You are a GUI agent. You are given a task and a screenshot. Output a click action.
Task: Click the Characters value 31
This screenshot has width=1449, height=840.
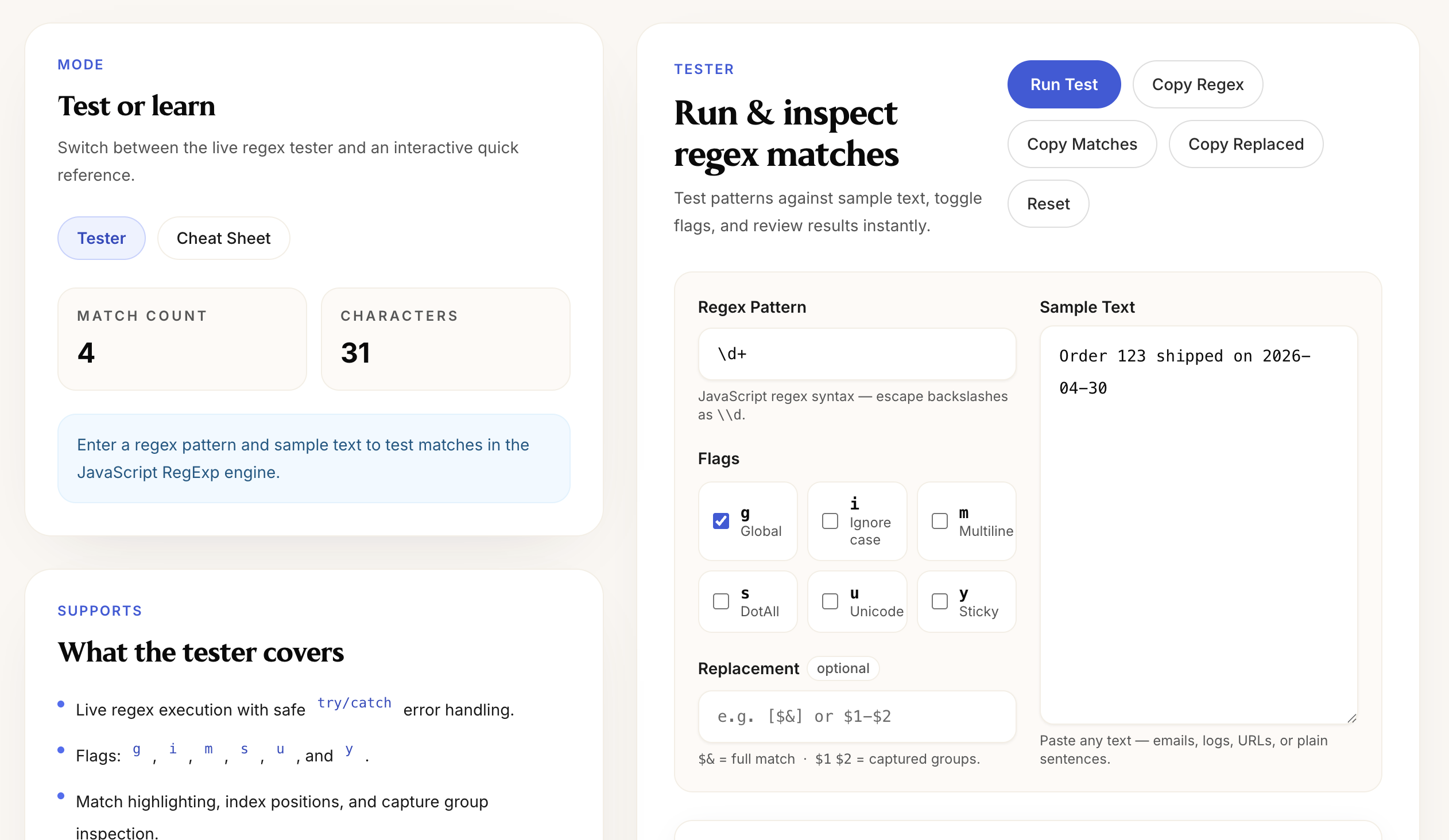(355, 352)
